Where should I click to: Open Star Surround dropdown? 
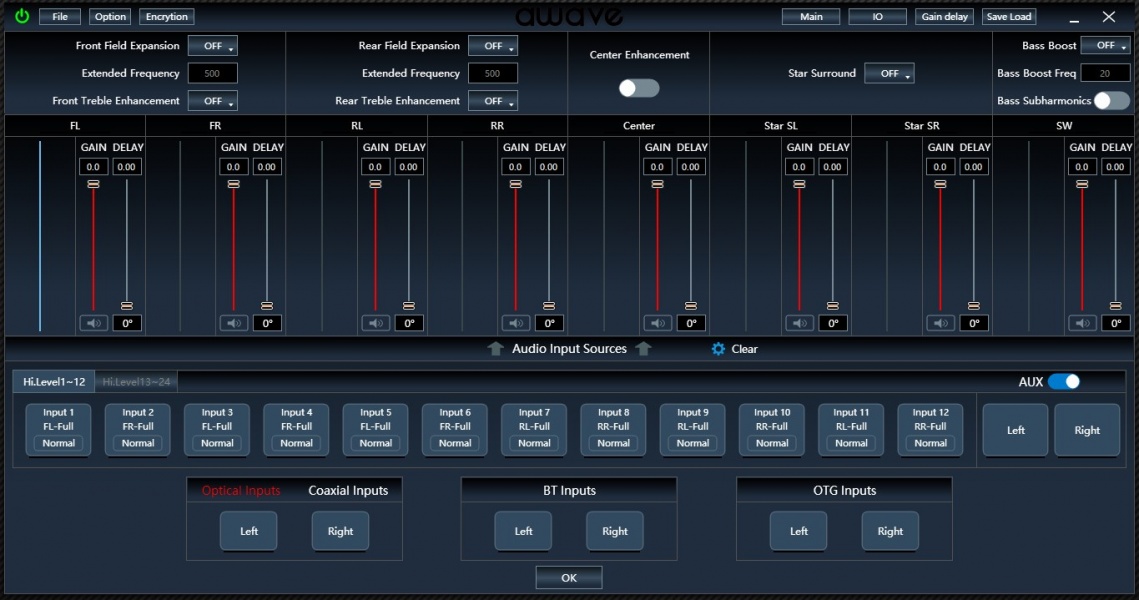click(889, 73)
